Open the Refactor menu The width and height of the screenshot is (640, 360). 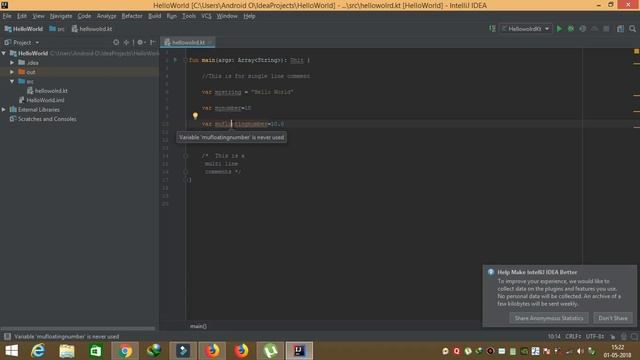(132, 16)
